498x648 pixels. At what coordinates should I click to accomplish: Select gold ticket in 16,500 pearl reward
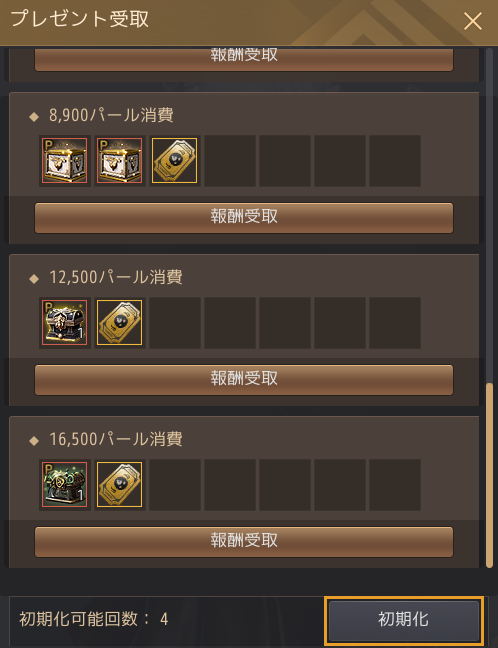(119, 485)
